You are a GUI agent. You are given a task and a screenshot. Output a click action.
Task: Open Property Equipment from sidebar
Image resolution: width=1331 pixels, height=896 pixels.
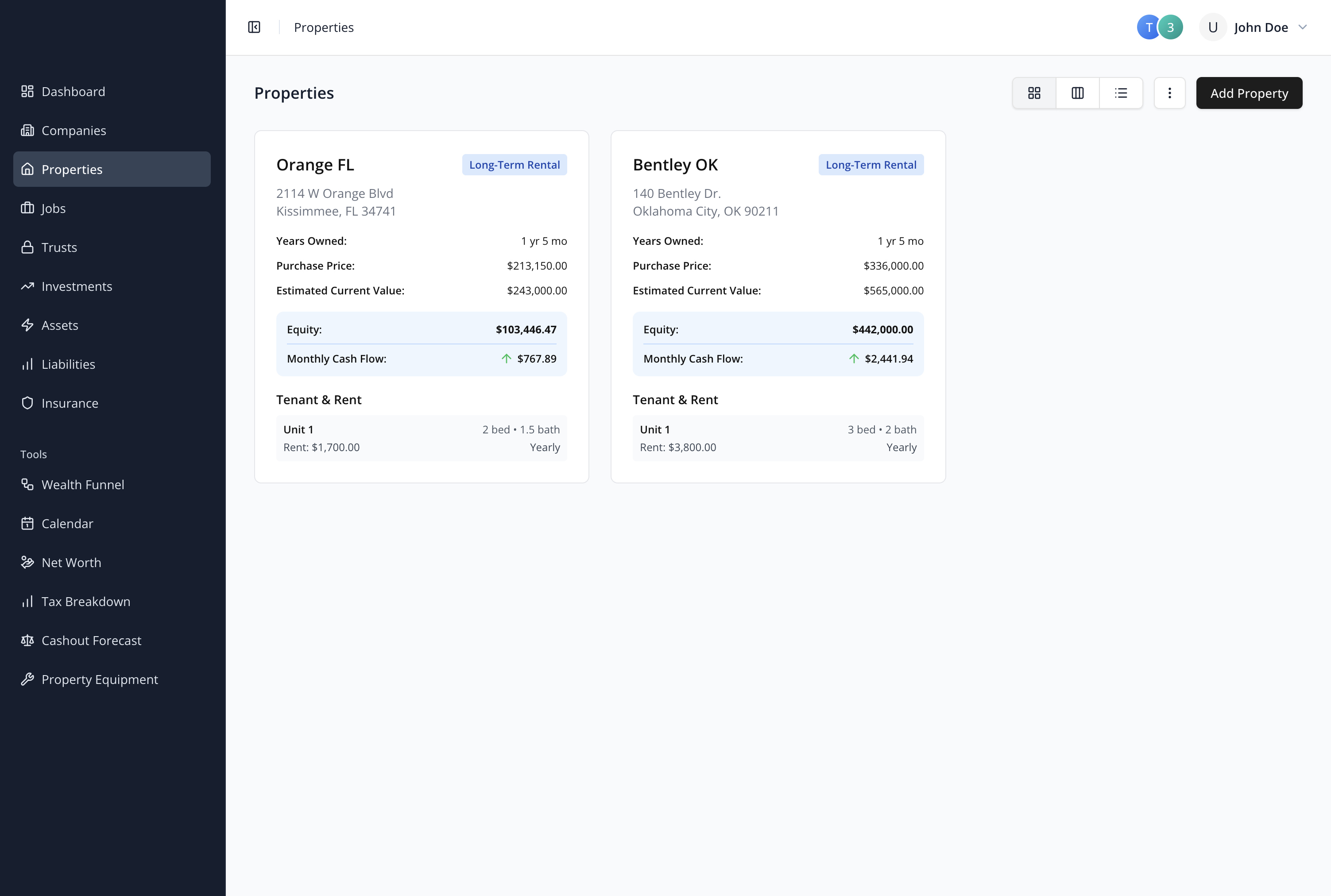click(x=112, y=680)
